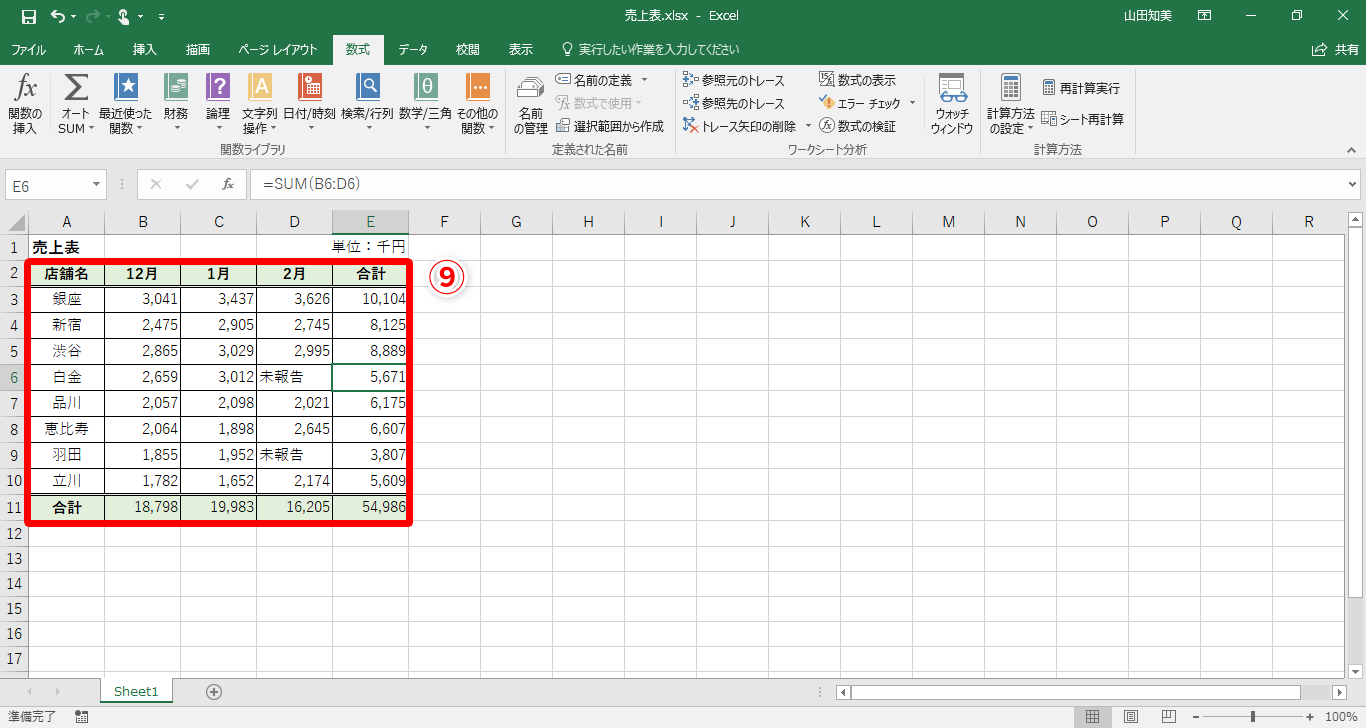Open the Text (文字列操作) functions list
This screenshot has width=1366, height=728.
[260, 104]
